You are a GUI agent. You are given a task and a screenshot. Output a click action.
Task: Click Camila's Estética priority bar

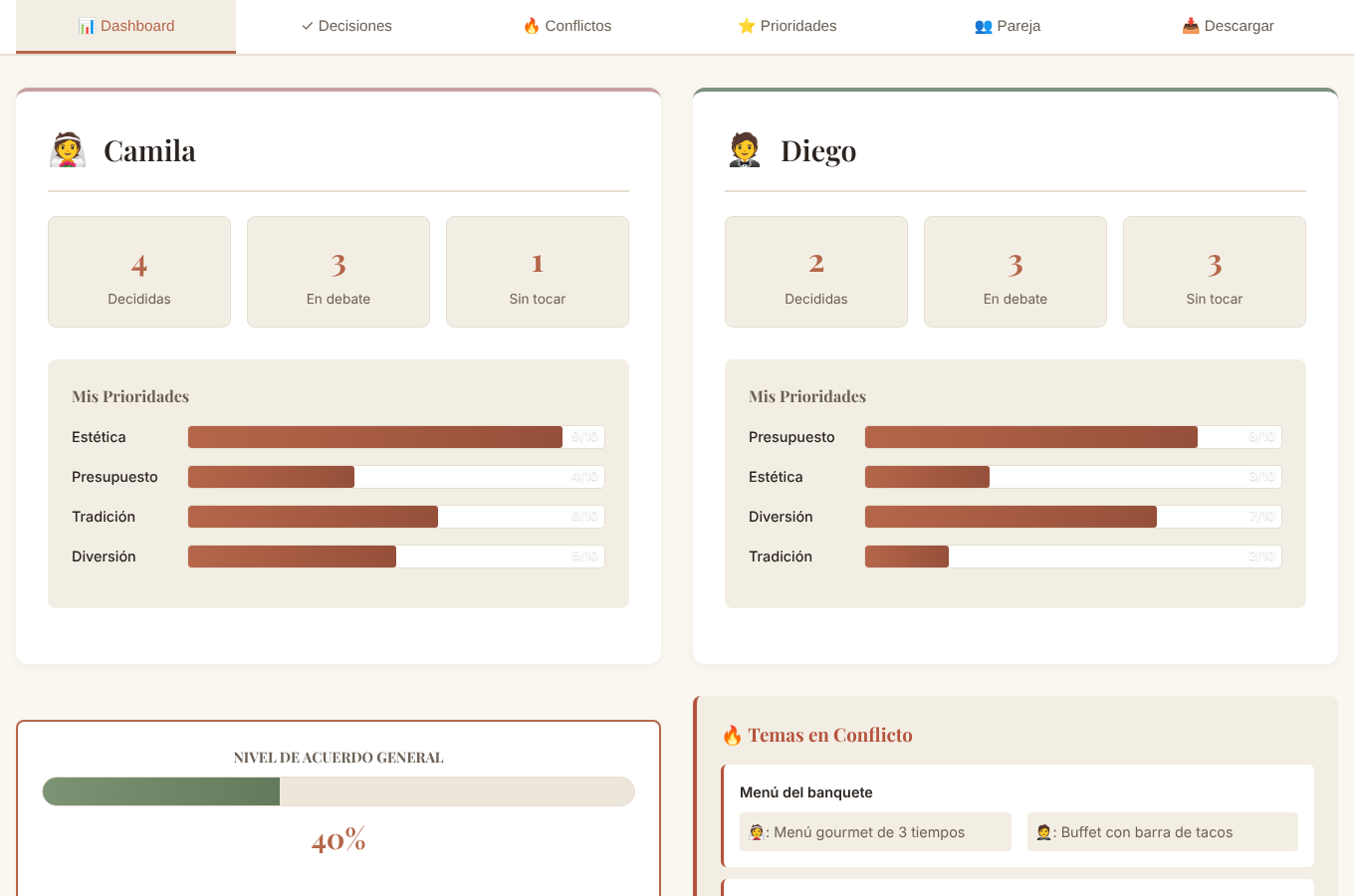[396, 437]
